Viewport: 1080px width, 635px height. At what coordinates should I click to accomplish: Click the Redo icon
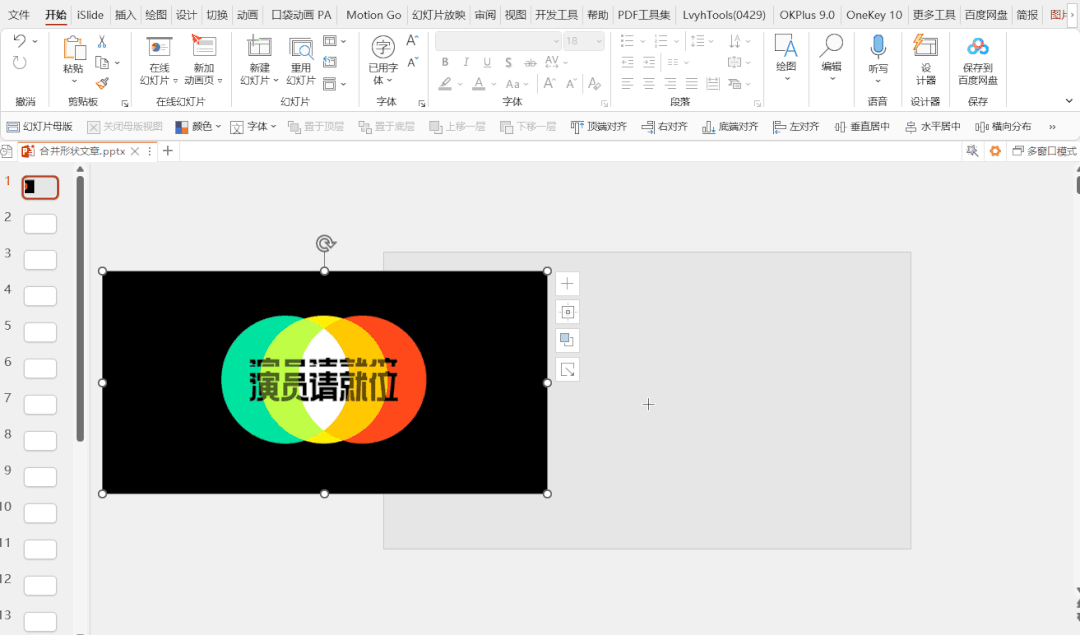[x=19, y=63]
